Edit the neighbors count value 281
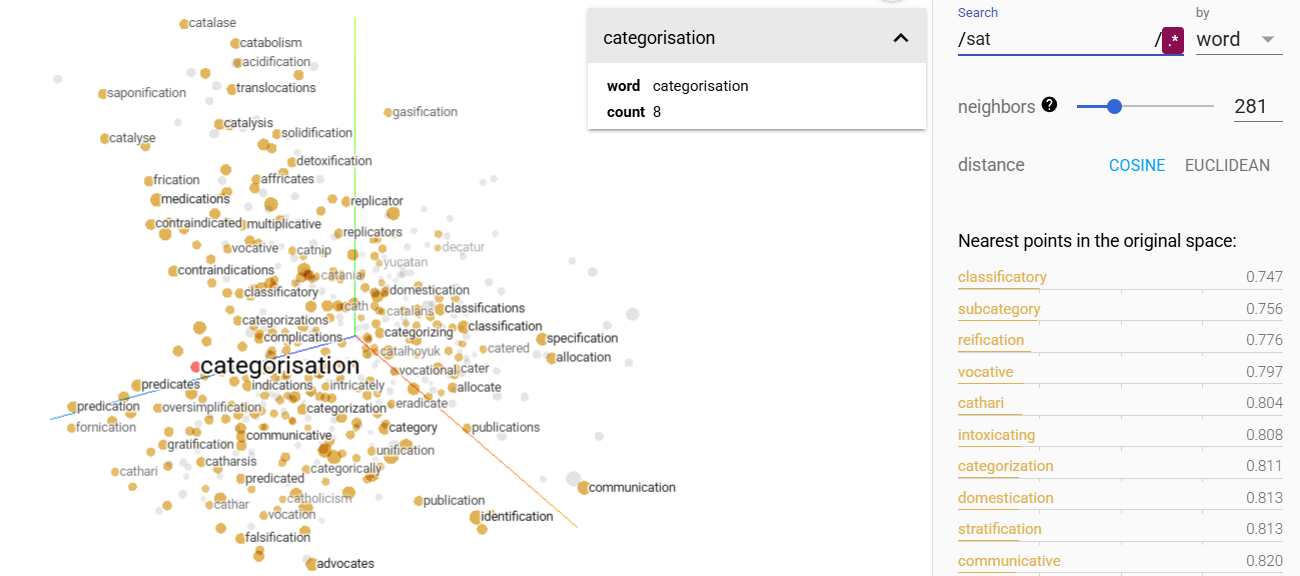The height and width of the screenshot is (576, 1300). click(x=1257, y=106)
